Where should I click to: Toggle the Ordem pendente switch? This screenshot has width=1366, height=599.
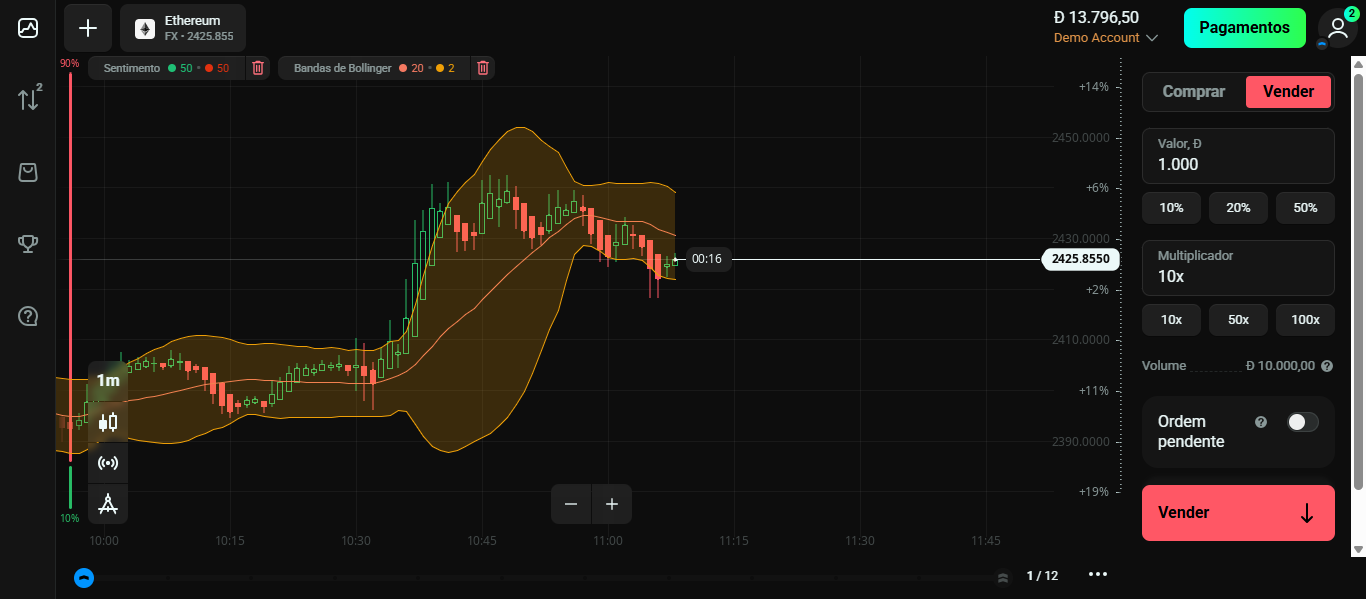1302,422
